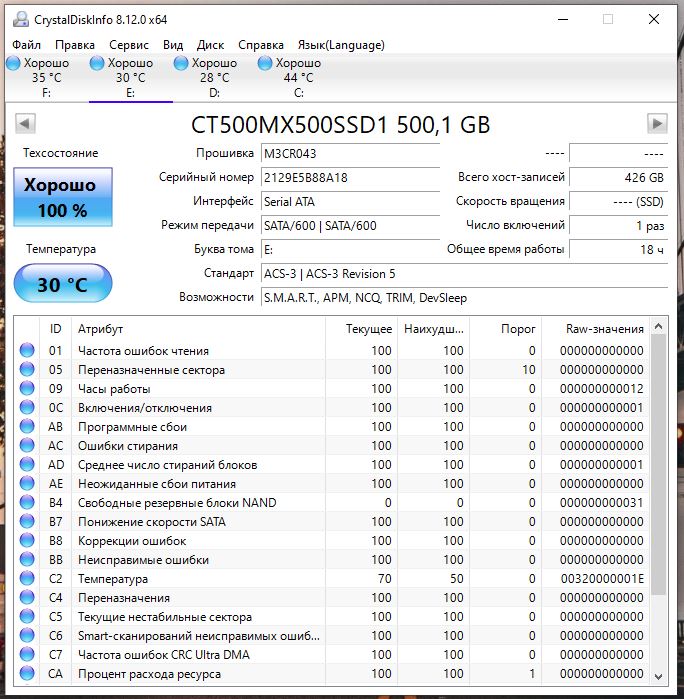Click status orb for attribute C7 row
Viewport: 684px width, 699px height.
(x=27, y=654)
